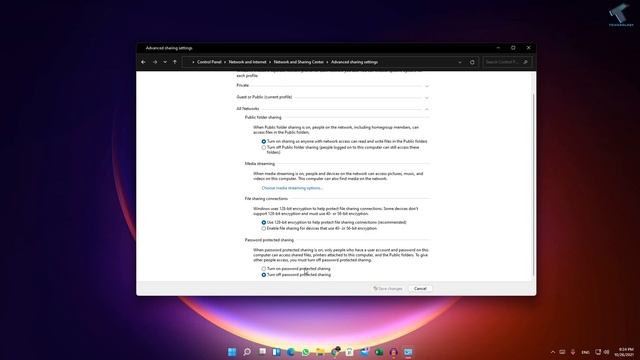This screenshot has height=360, width=640.
Task: Refresh the Advanced sharing settings page
Action: 472,62
